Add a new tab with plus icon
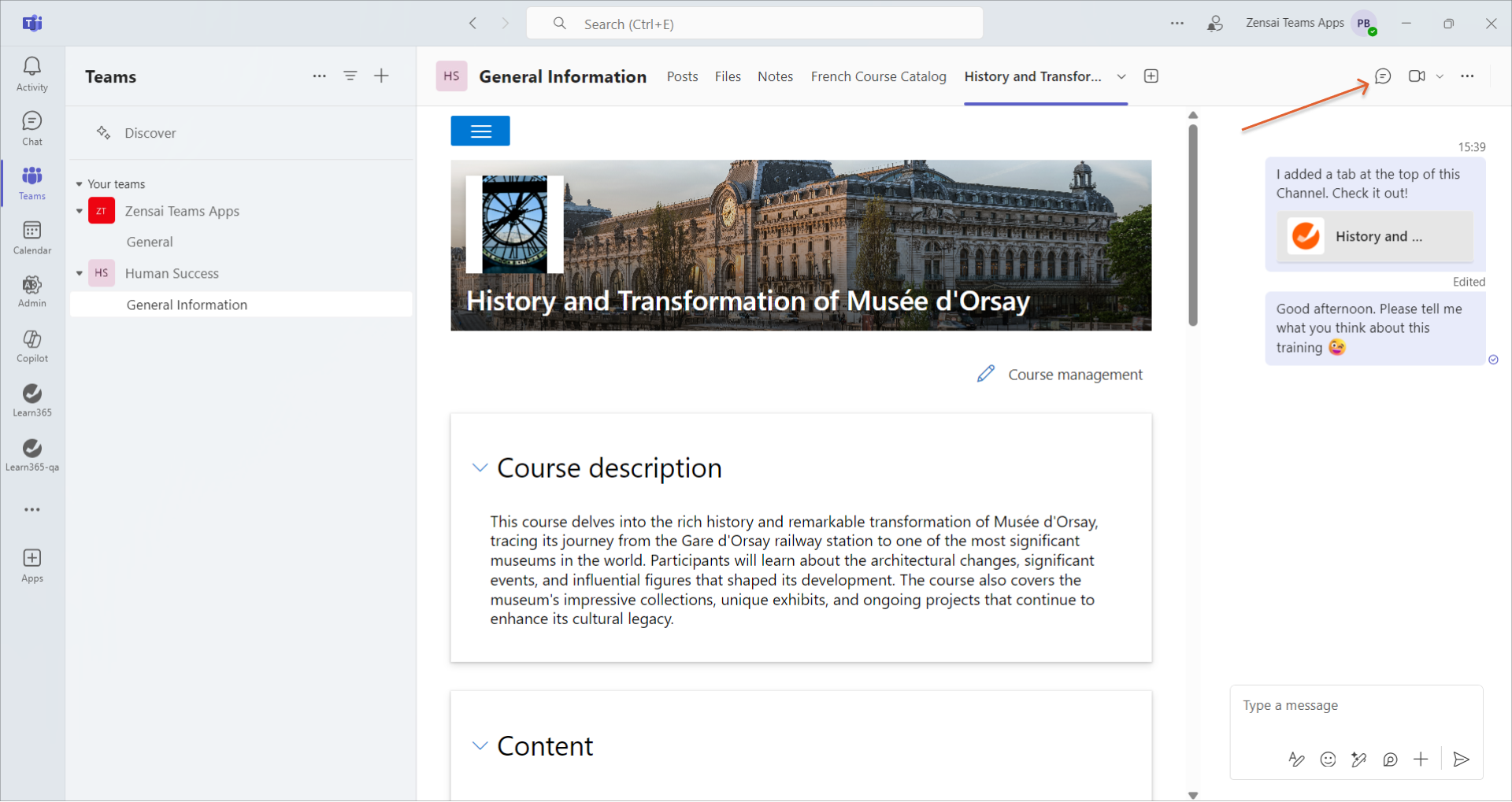This screenshot has height=802, width=1512. pos(1151,76)
